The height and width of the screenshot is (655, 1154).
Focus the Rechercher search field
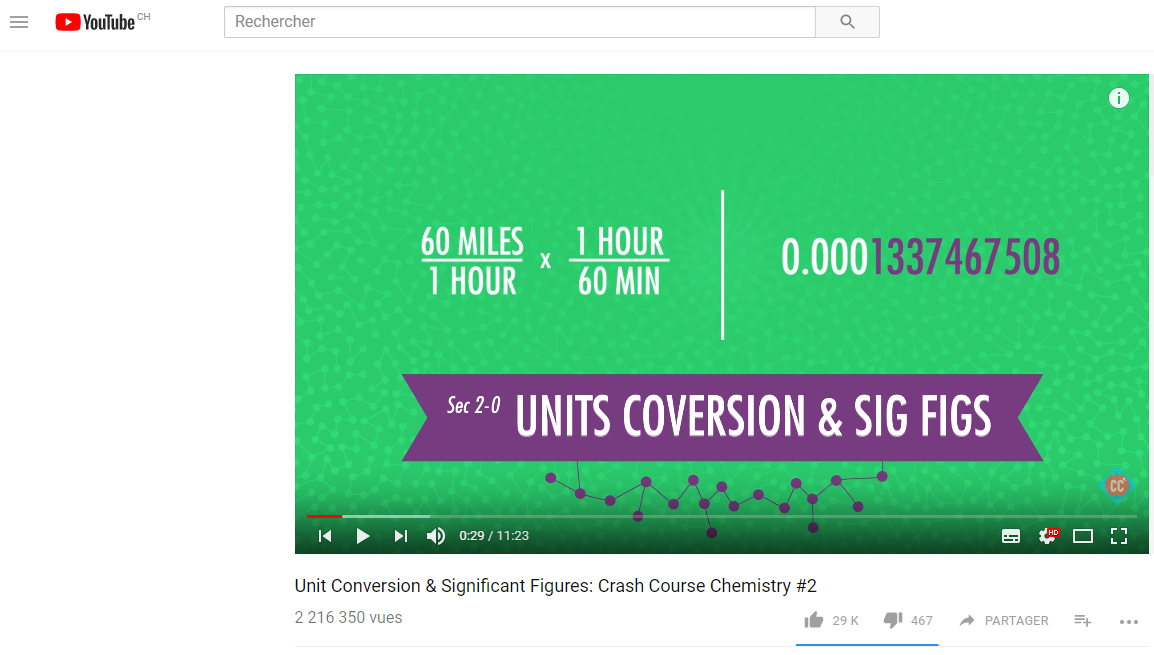tap(520, 22)
